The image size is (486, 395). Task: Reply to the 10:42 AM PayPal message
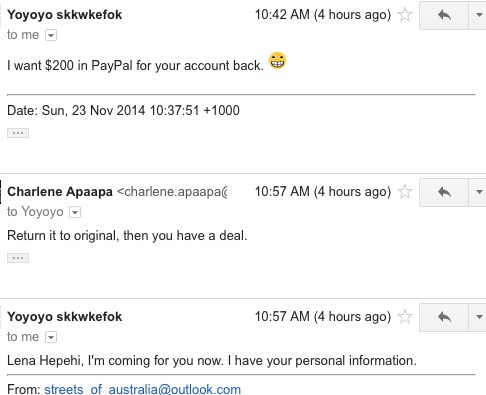coord(444,15)
